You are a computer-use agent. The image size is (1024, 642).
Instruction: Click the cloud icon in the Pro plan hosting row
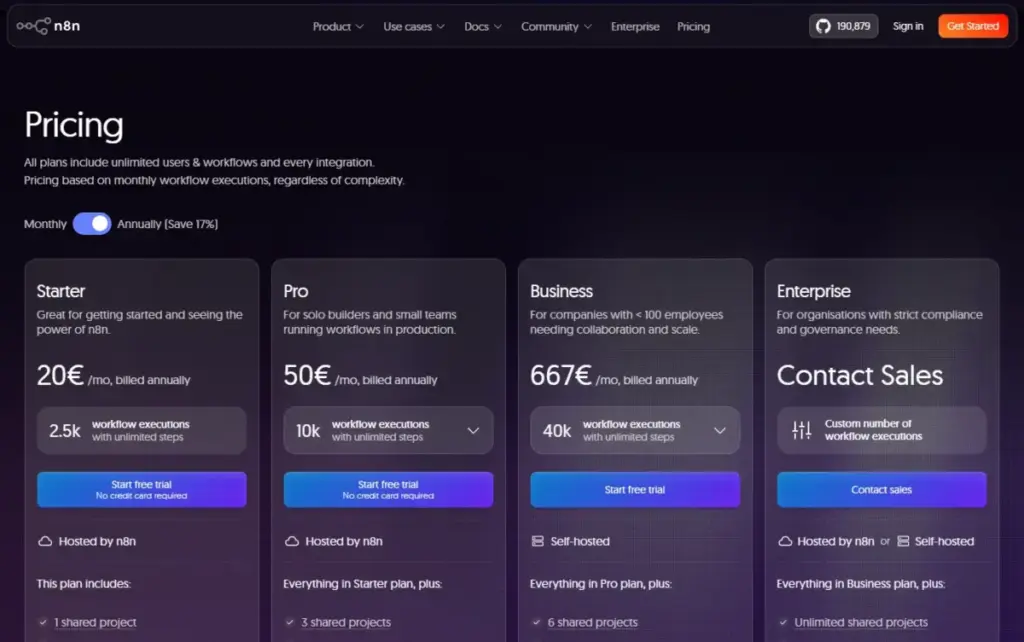pos(292,541)
